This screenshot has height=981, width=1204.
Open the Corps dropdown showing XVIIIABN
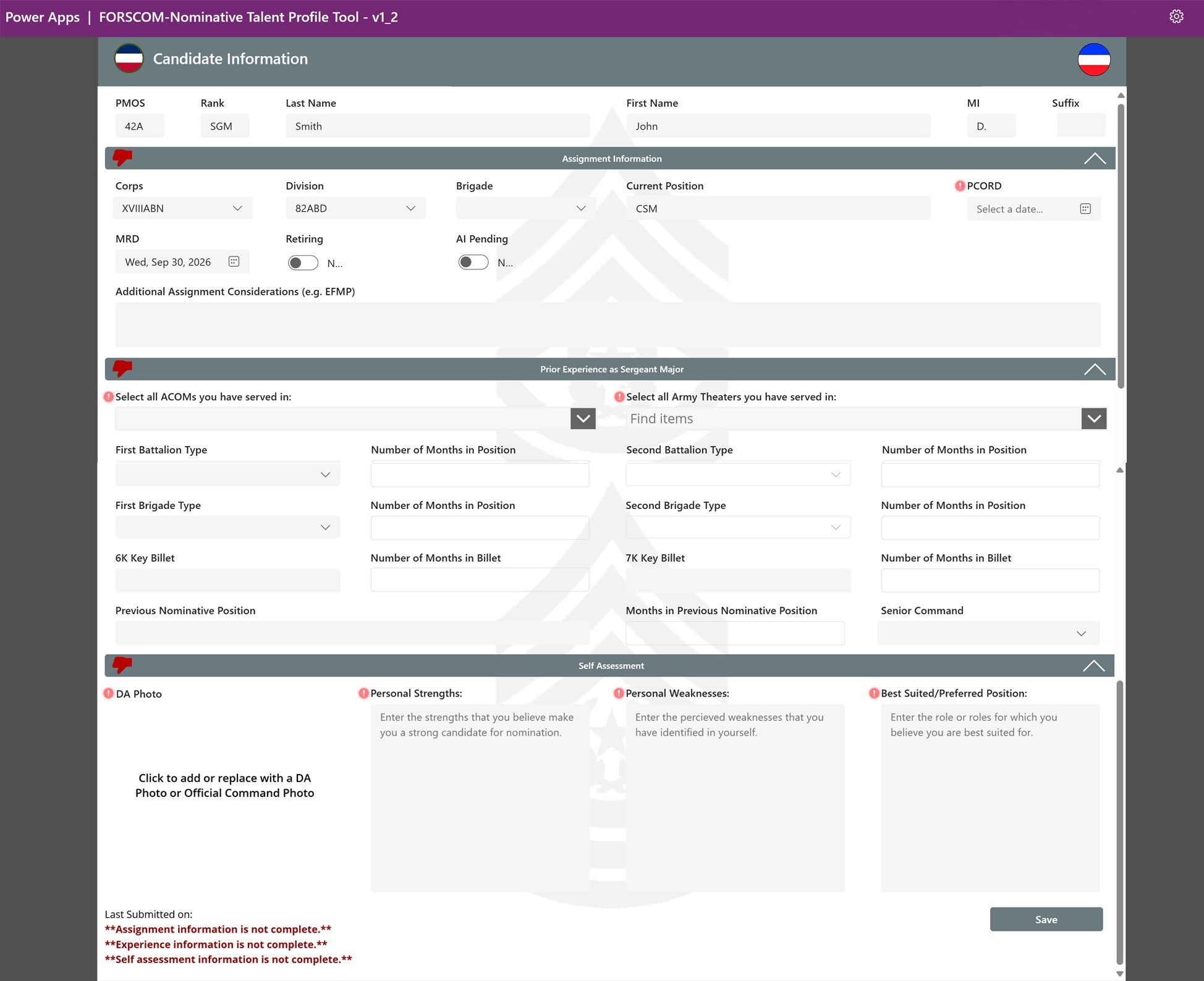[x=182, y=208]
